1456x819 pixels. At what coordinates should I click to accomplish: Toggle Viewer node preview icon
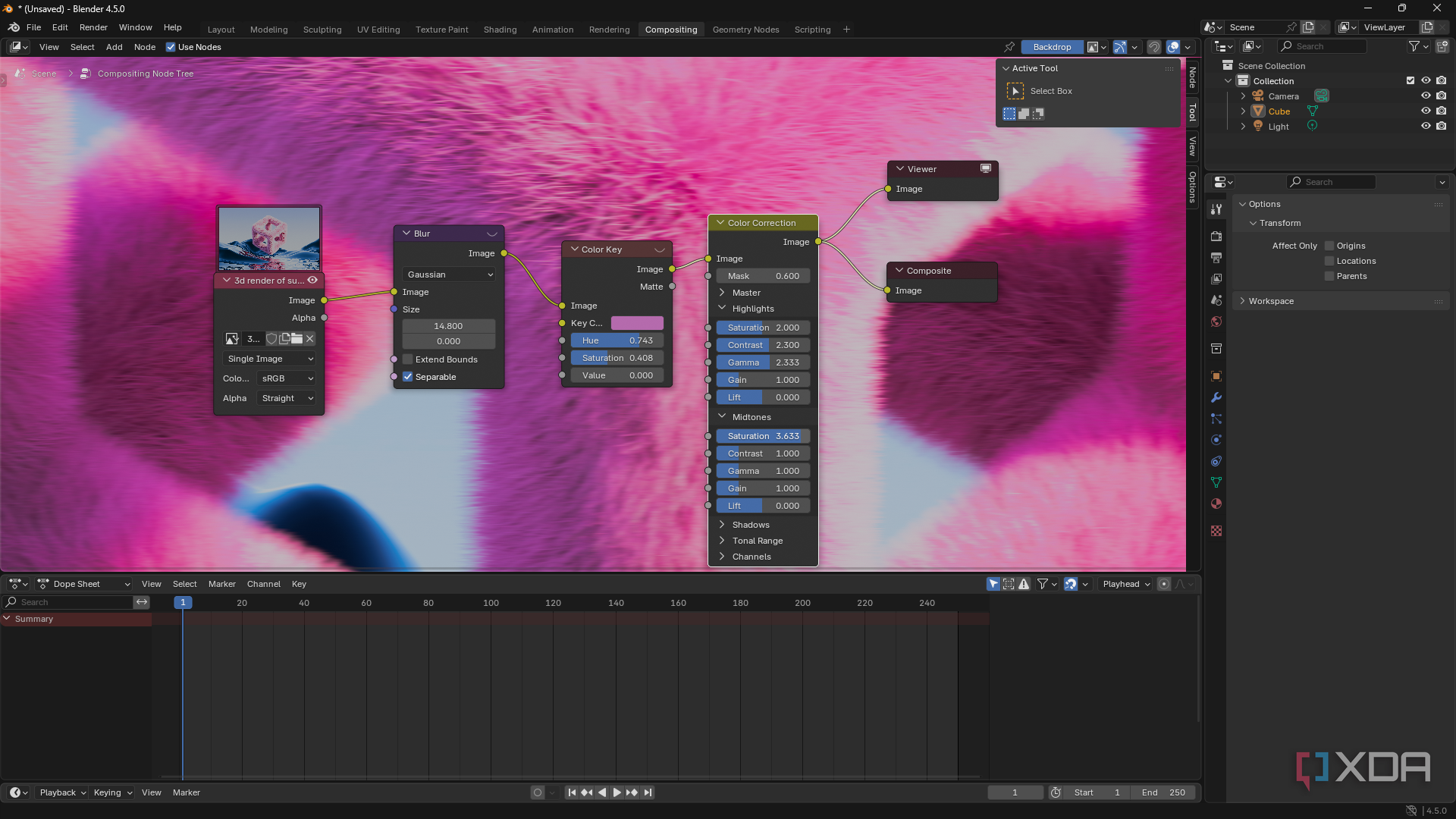click(x=986, y=168)
